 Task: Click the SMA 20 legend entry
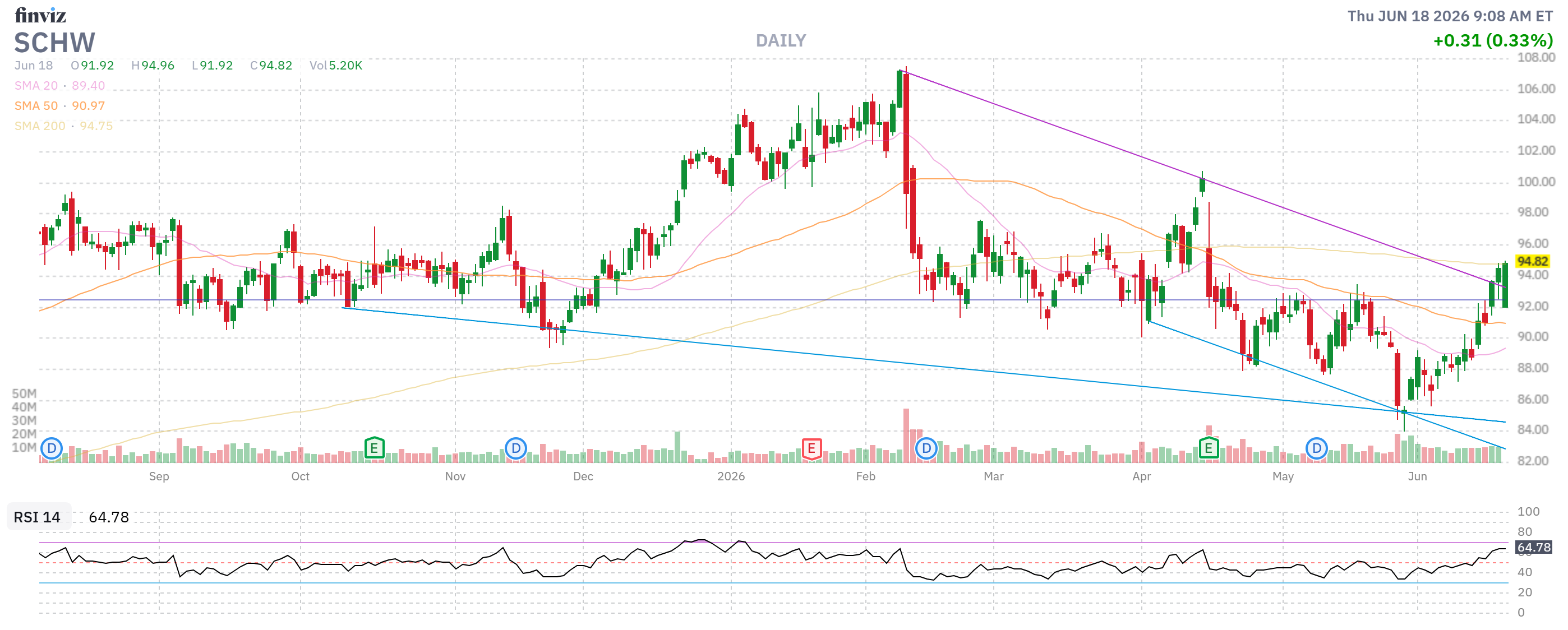click(59, 86)
